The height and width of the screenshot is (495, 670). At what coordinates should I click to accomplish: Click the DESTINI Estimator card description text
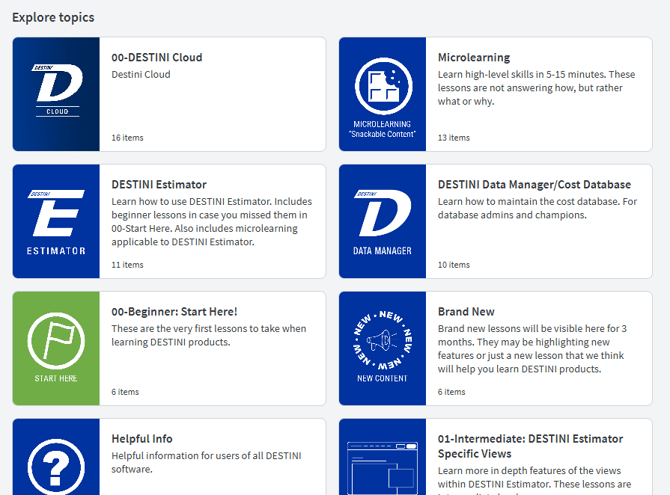point(210,221)
